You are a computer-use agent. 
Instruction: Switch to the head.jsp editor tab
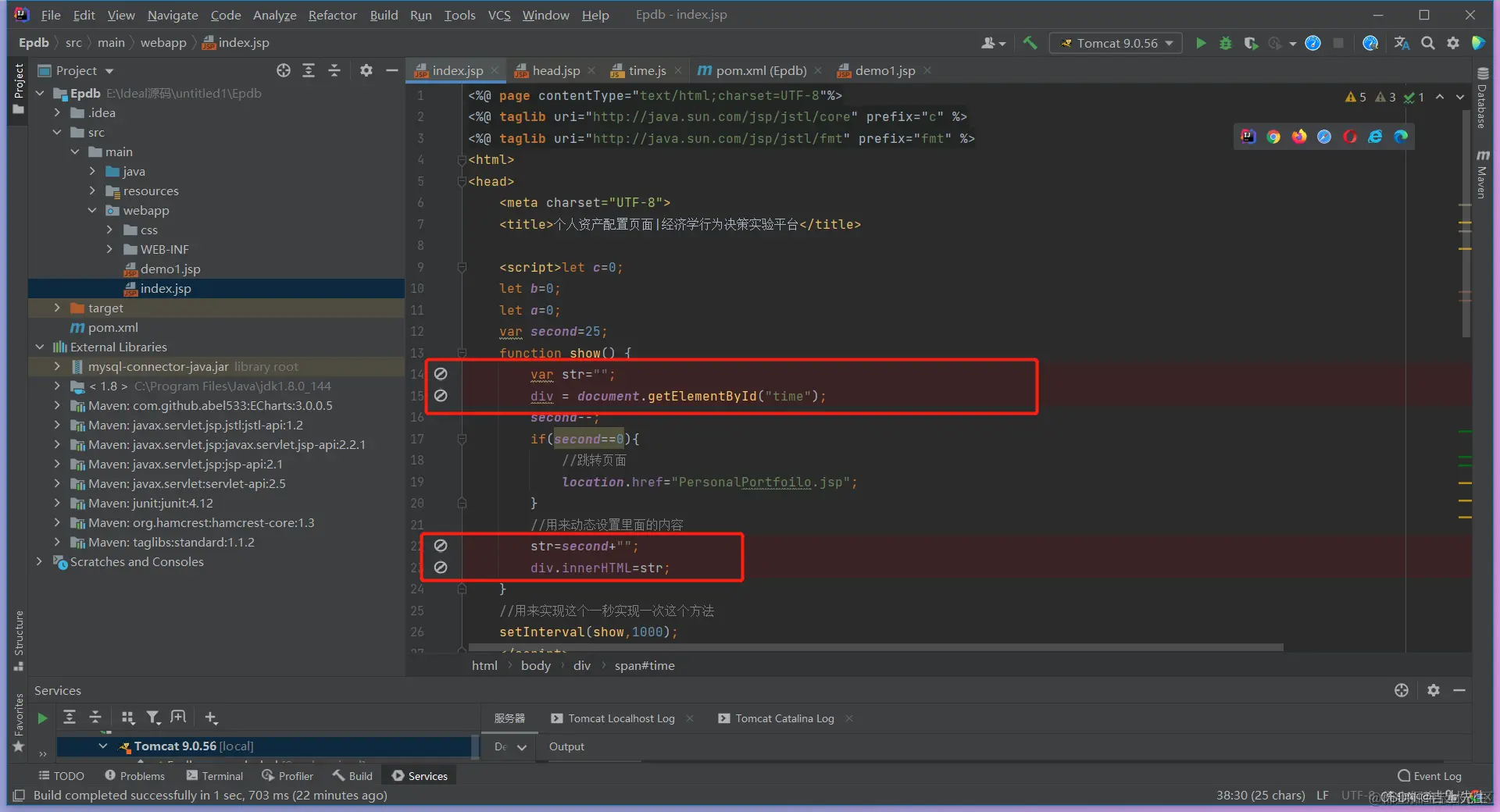coord(555,70)
